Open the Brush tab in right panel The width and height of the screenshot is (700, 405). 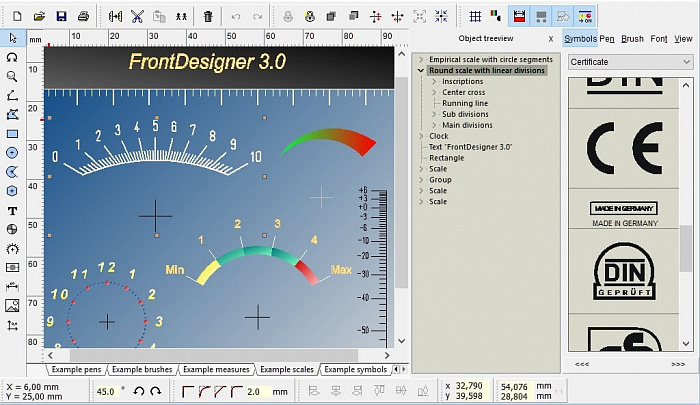click(x=632, y=39)
